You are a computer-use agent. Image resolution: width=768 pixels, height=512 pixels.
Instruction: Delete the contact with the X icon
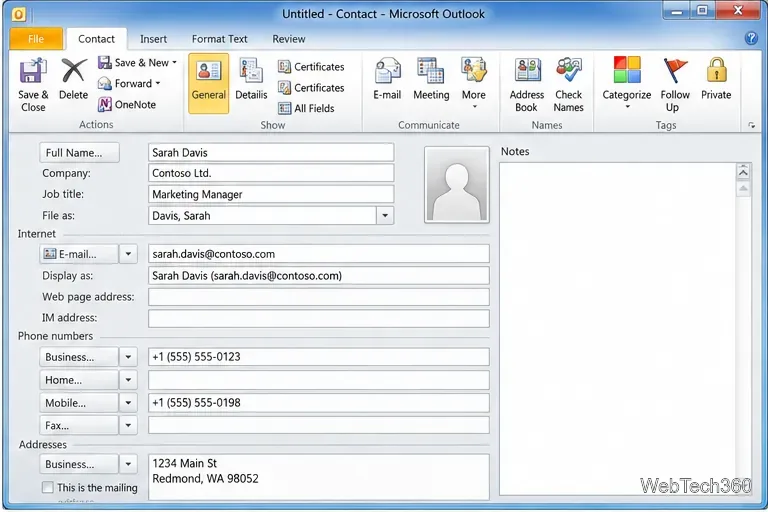point(73,72)
